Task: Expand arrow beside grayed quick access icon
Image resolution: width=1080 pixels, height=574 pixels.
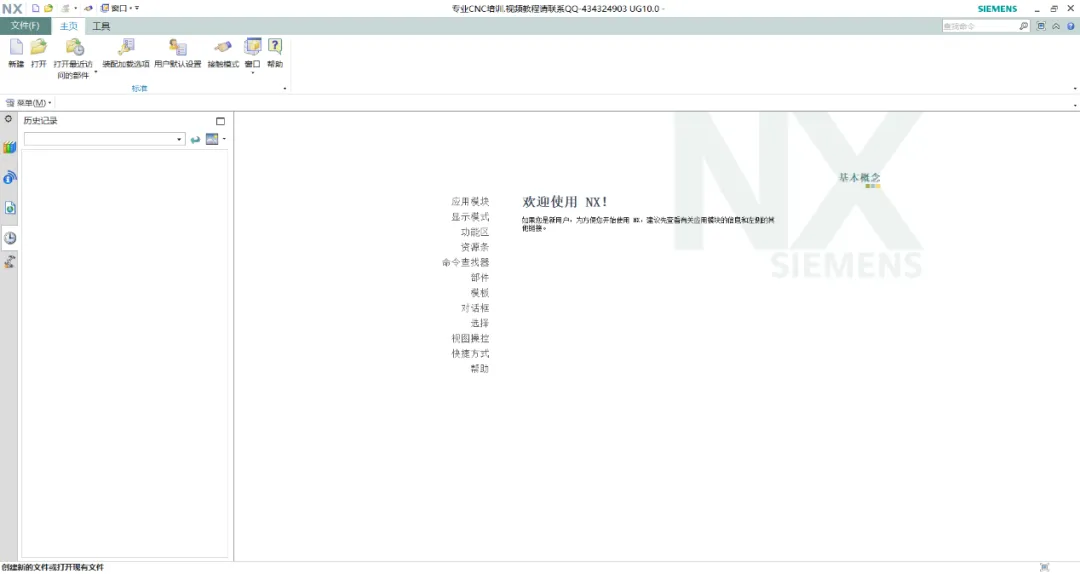Action: 75,8
